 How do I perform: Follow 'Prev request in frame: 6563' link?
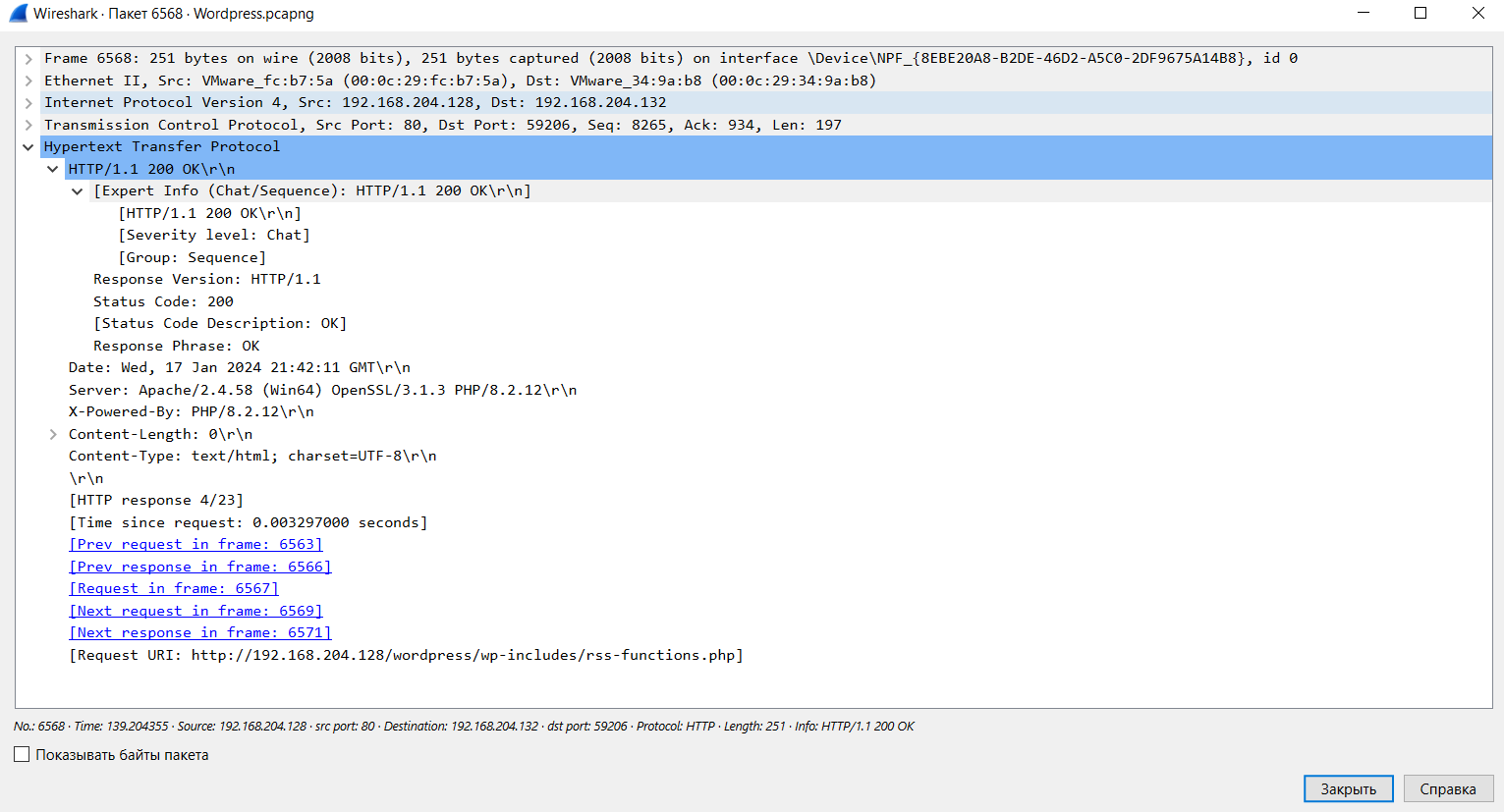(x=195, y=544)
